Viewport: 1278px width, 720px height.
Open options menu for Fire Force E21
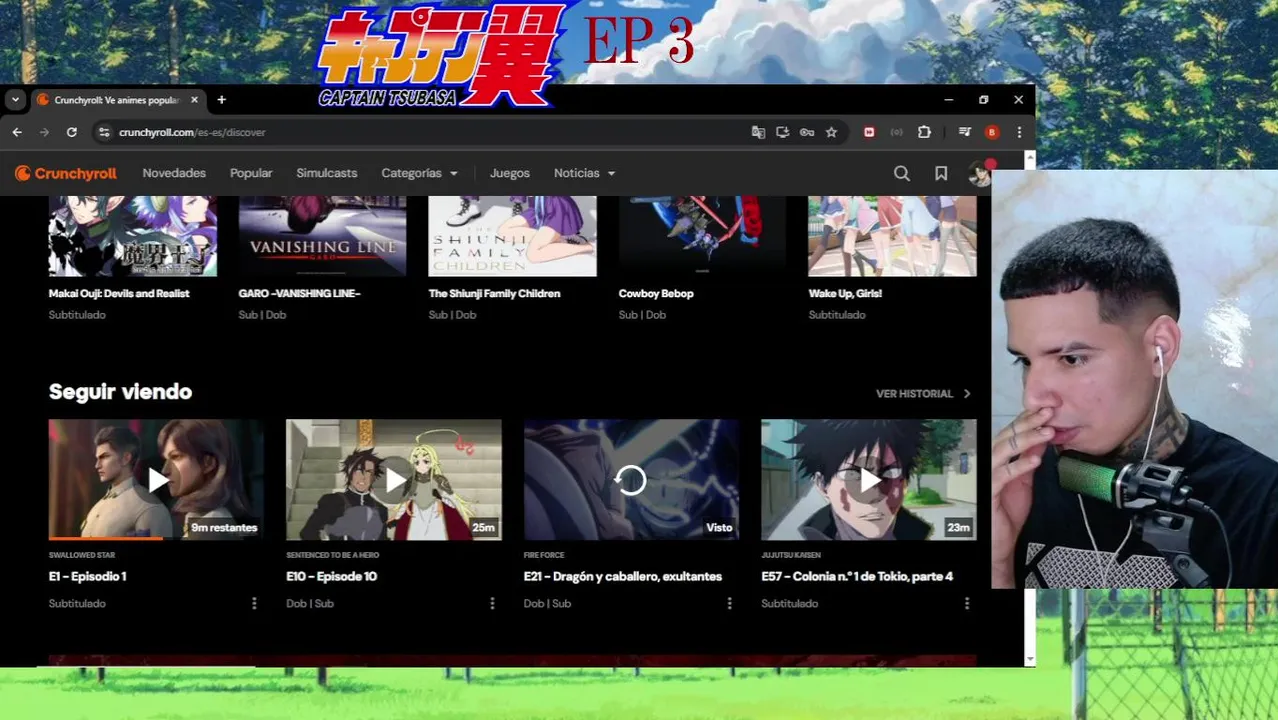tap(729, 603)
